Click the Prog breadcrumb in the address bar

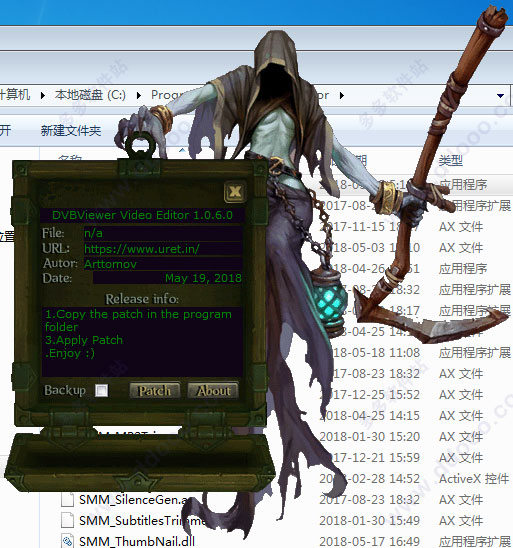click(x=167, y=95)
